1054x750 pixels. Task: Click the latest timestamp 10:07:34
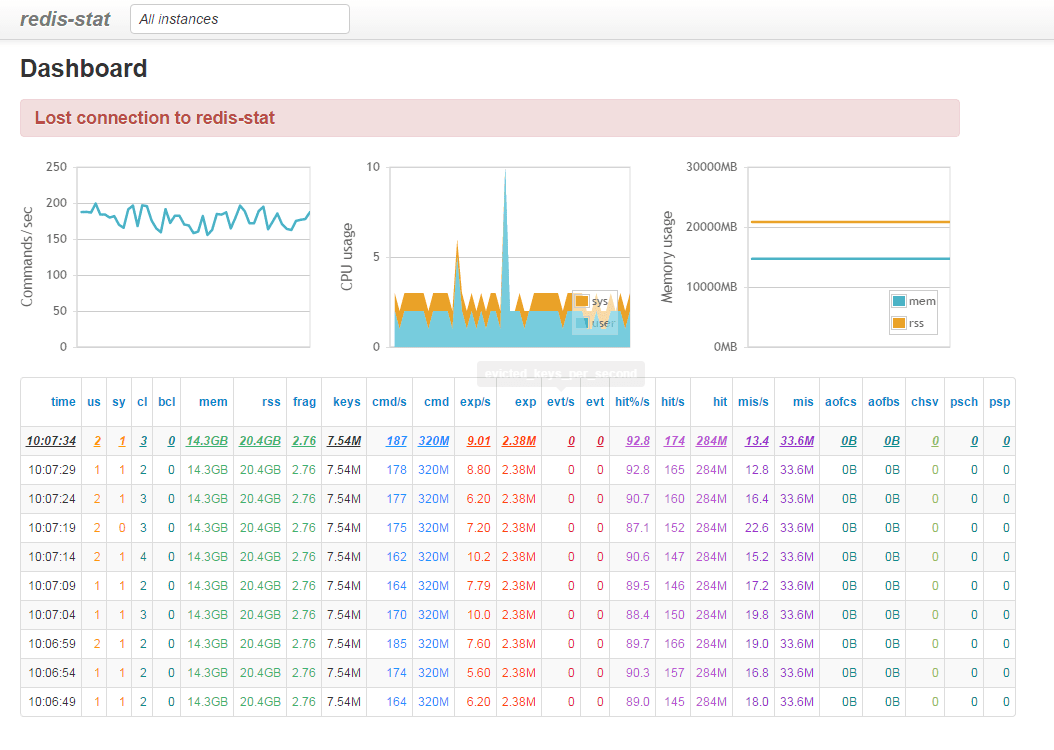tap(51, 441)
